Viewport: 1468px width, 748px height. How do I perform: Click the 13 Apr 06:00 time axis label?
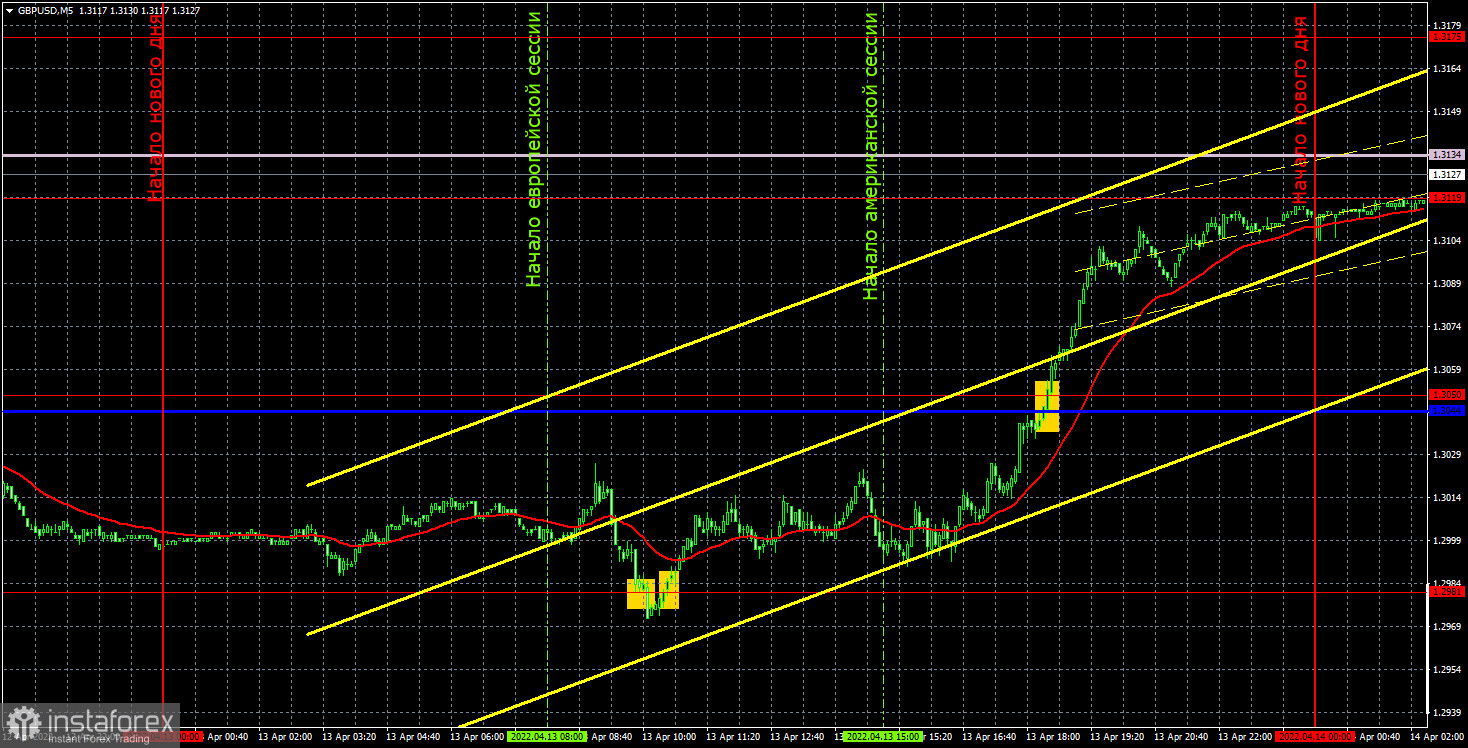479,737
